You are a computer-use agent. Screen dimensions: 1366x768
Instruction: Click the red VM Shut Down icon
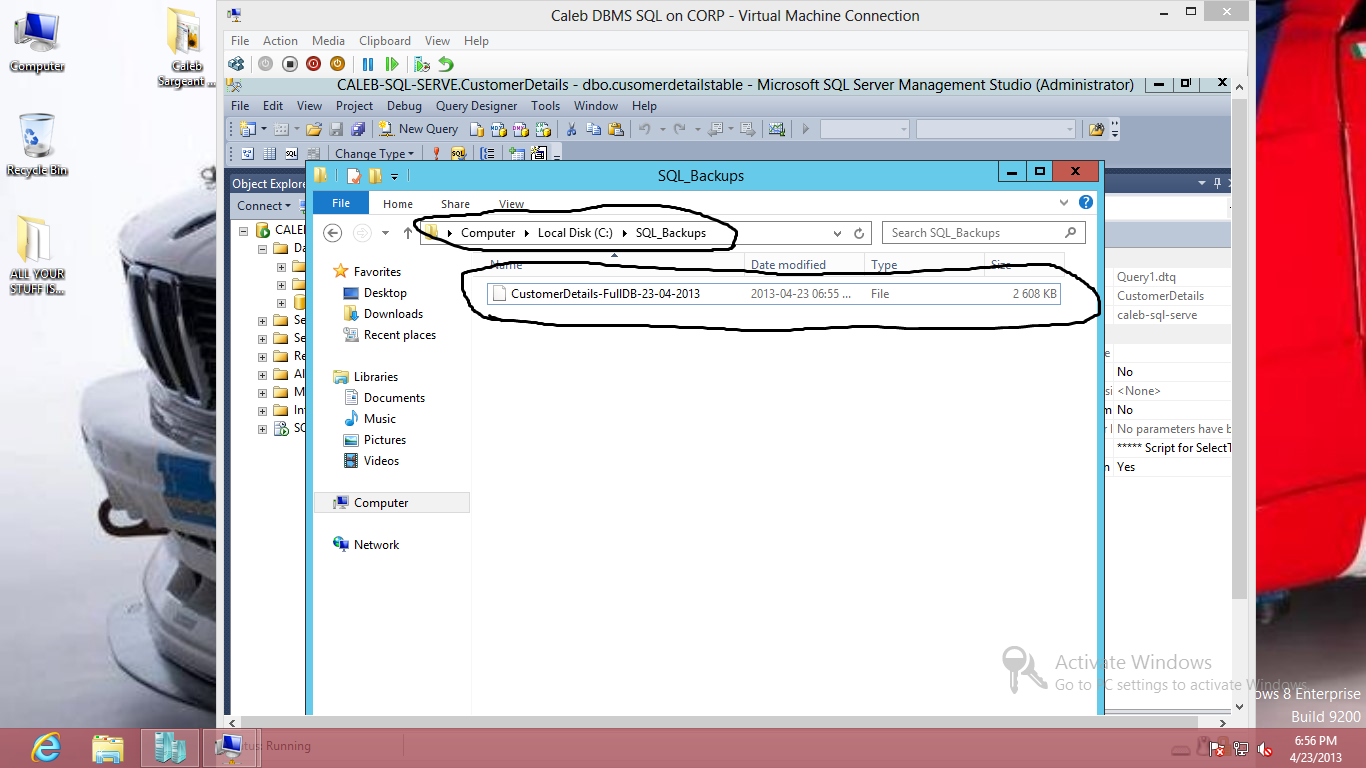(x=313, y=64)
